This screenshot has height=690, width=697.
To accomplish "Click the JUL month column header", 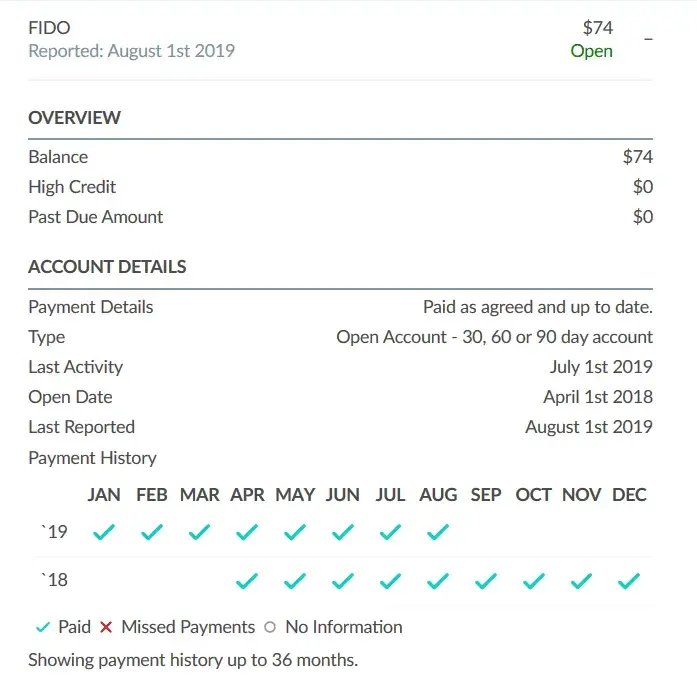I will coord(390,495).
